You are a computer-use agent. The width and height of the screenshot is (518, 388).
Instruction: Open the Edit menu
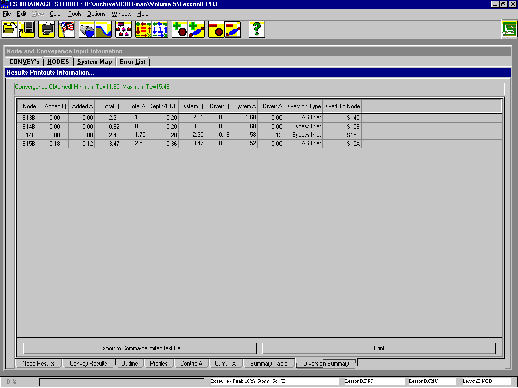click(21, 14)
